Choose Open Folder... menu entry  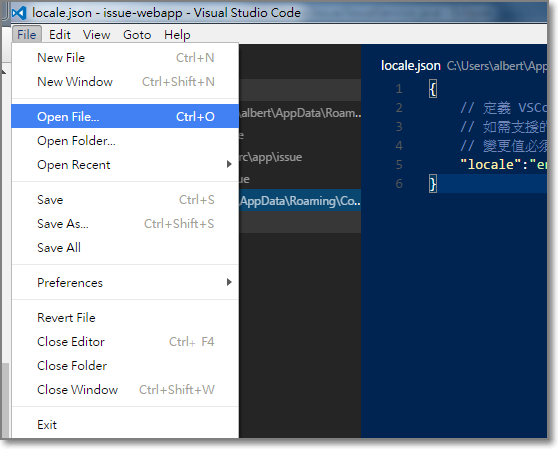point(125,141)
